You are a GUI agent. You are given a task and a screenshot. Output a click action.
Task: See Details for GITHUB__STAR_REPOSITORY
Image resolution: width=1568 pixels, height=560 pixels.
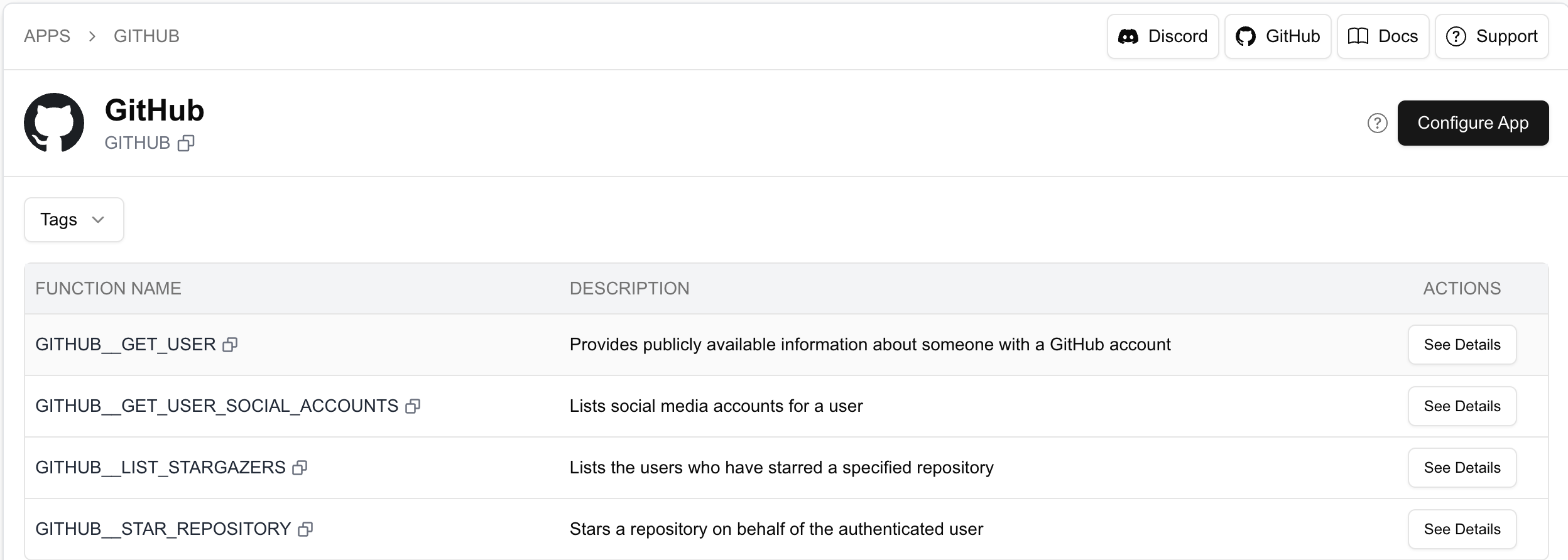(1462, 529)
